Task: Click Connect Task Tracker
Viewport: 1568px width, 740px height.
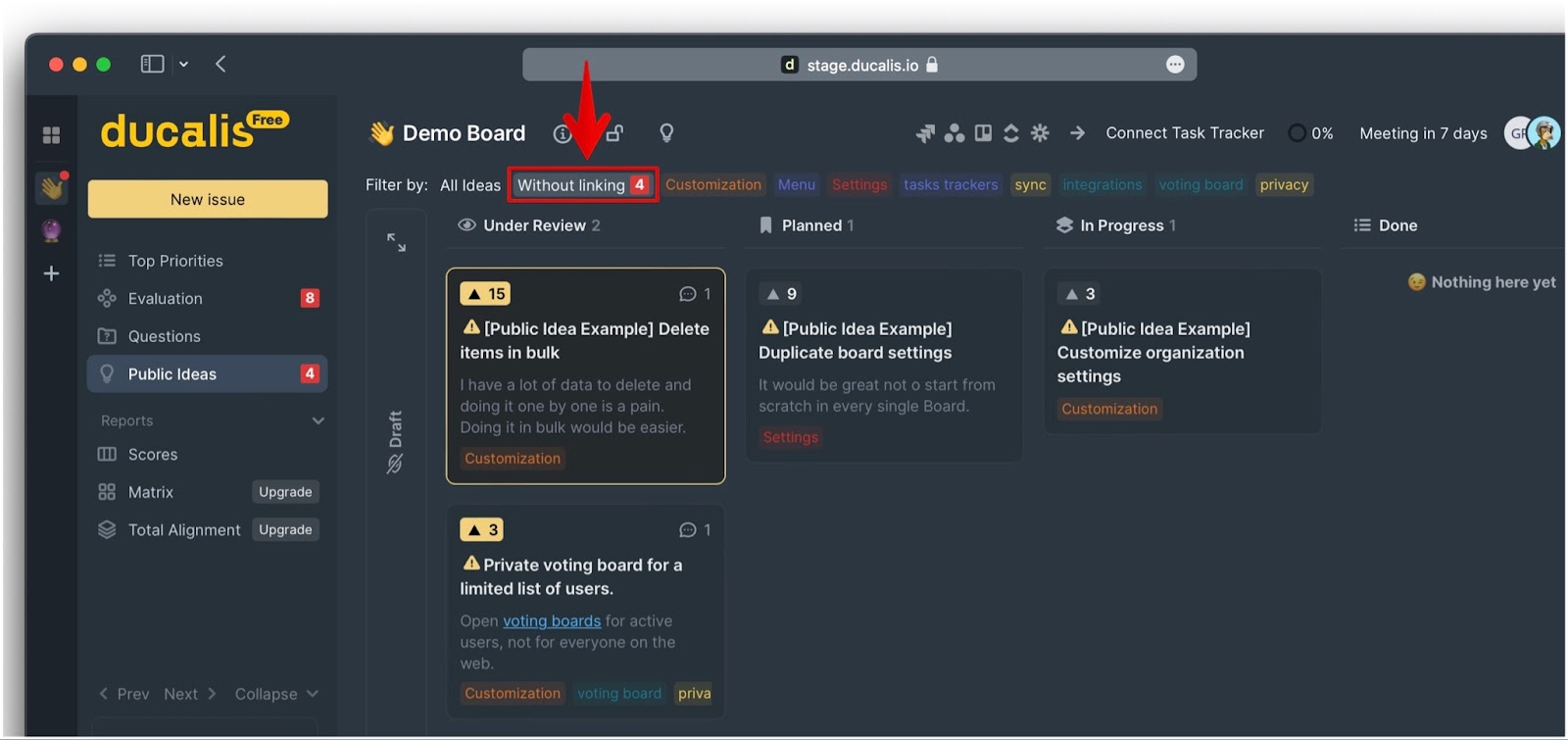Action: pos(1184,133)
